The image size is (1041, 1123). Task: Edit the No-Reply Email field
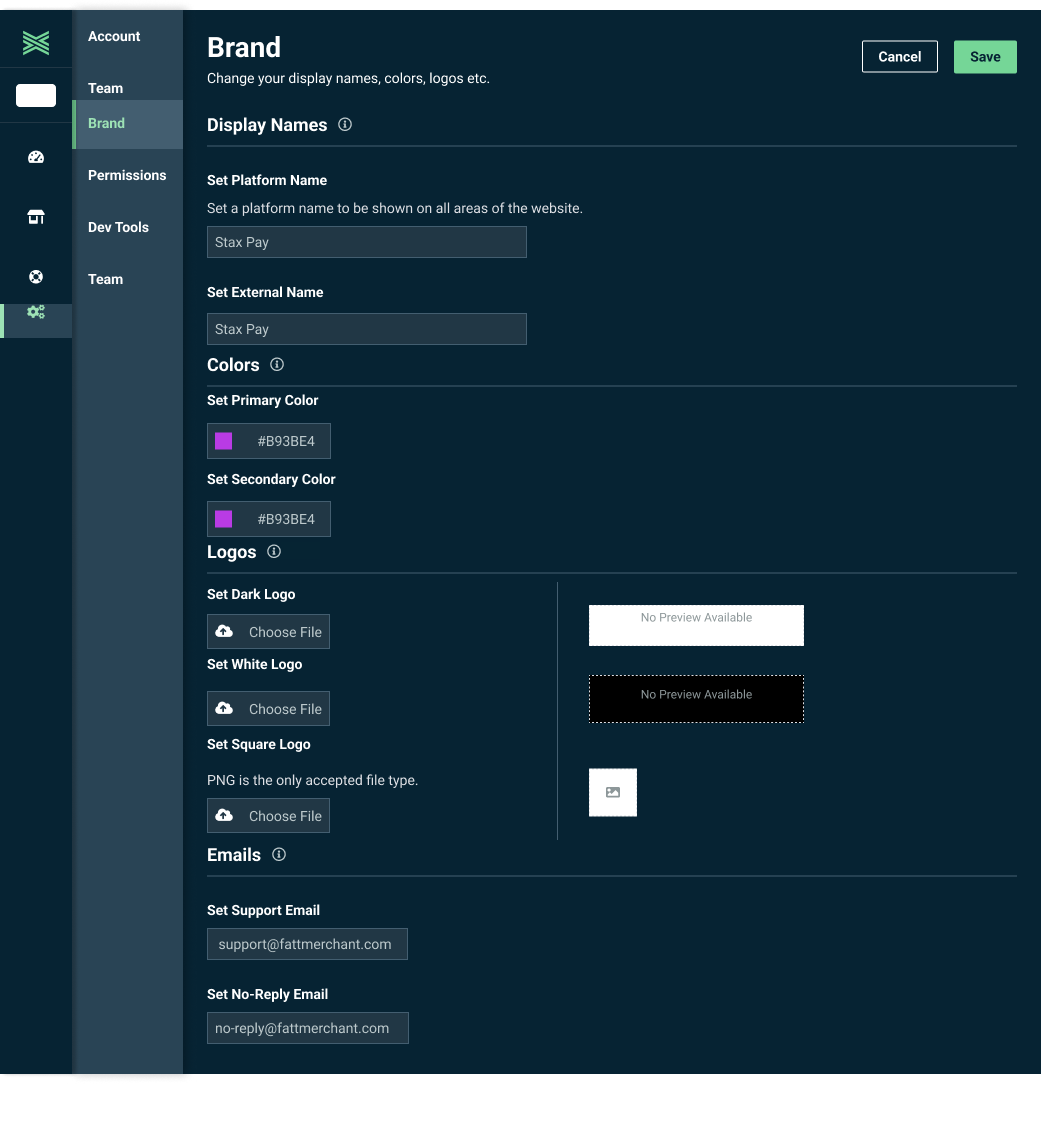308,1028
